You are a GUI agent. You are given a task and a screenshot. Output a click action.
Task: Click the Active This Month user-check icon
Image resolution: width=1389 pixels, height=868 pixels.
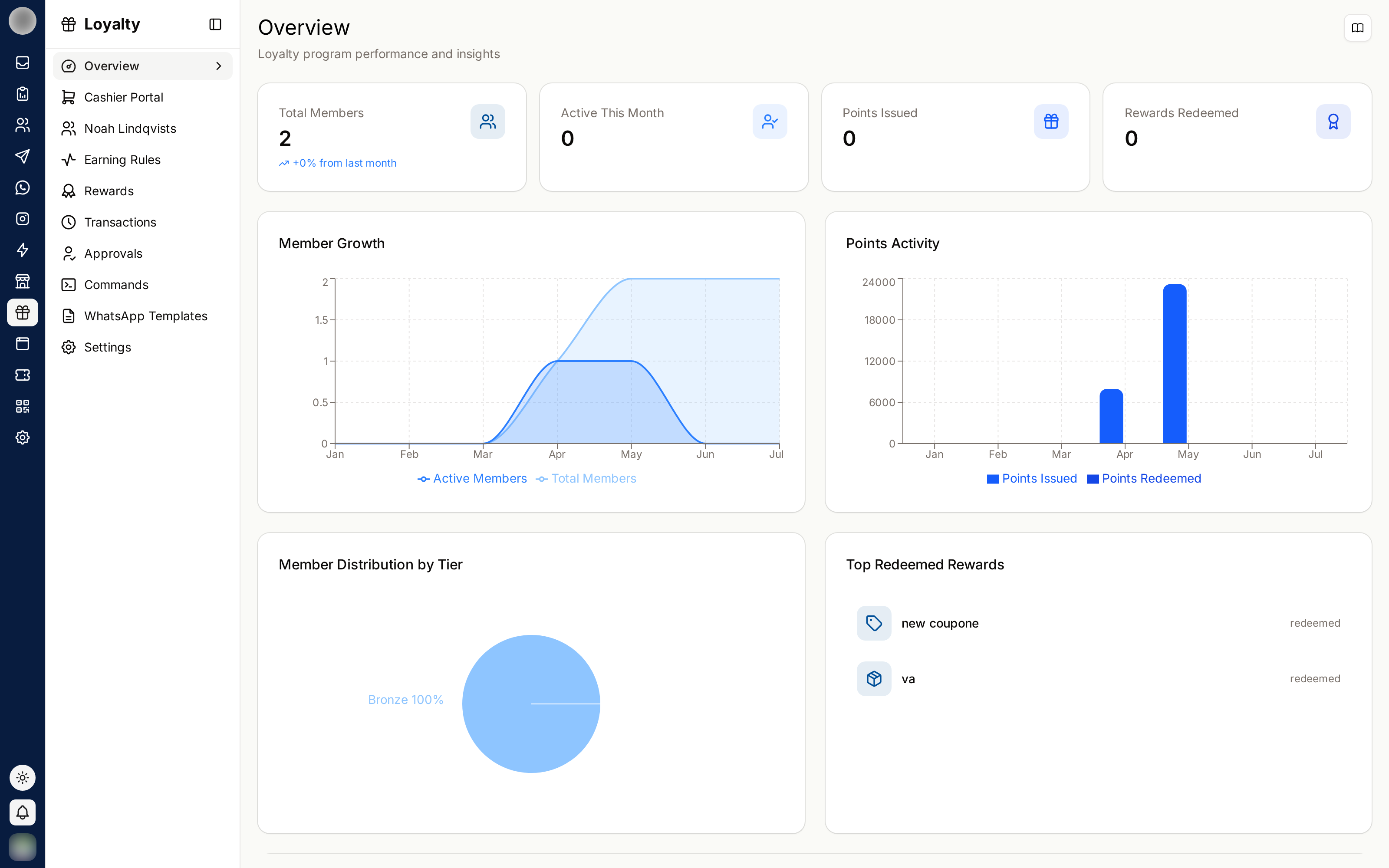pos(770,122)
